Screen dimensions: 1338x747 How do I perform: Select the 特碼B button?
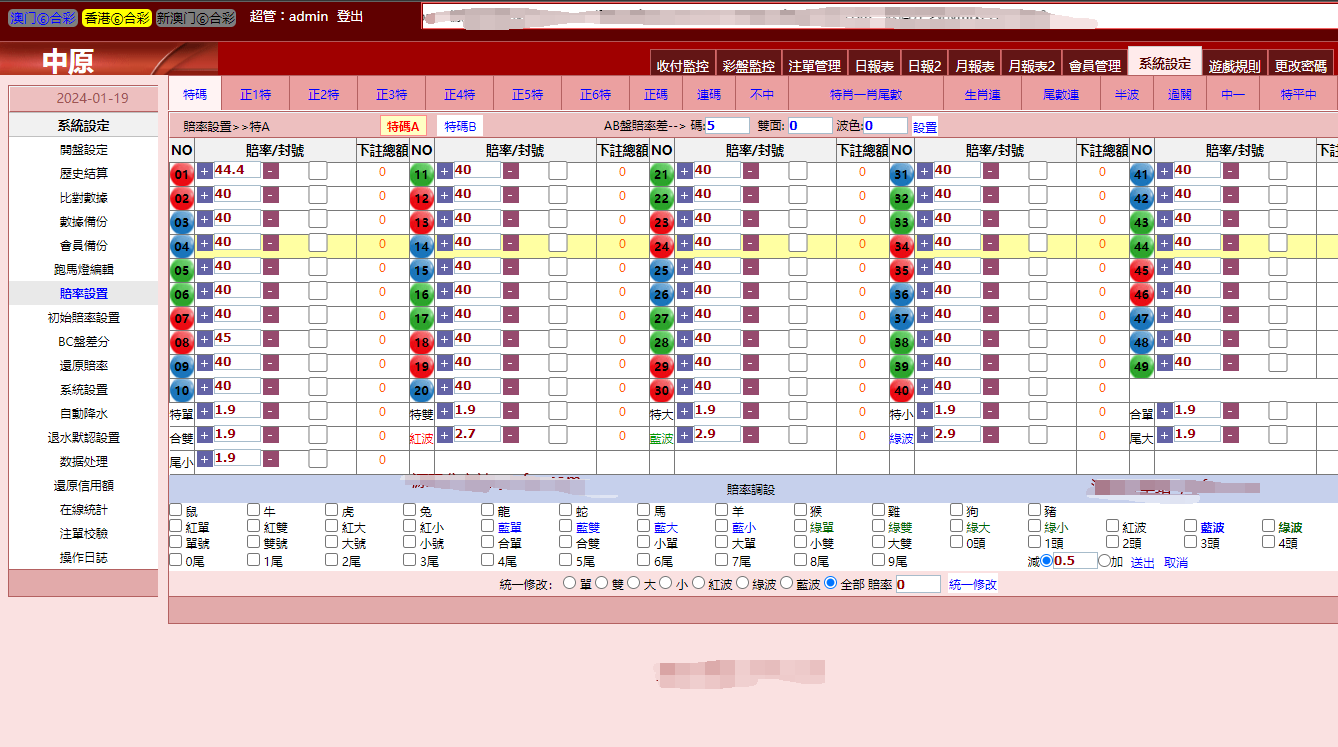[x=460, y=126]
